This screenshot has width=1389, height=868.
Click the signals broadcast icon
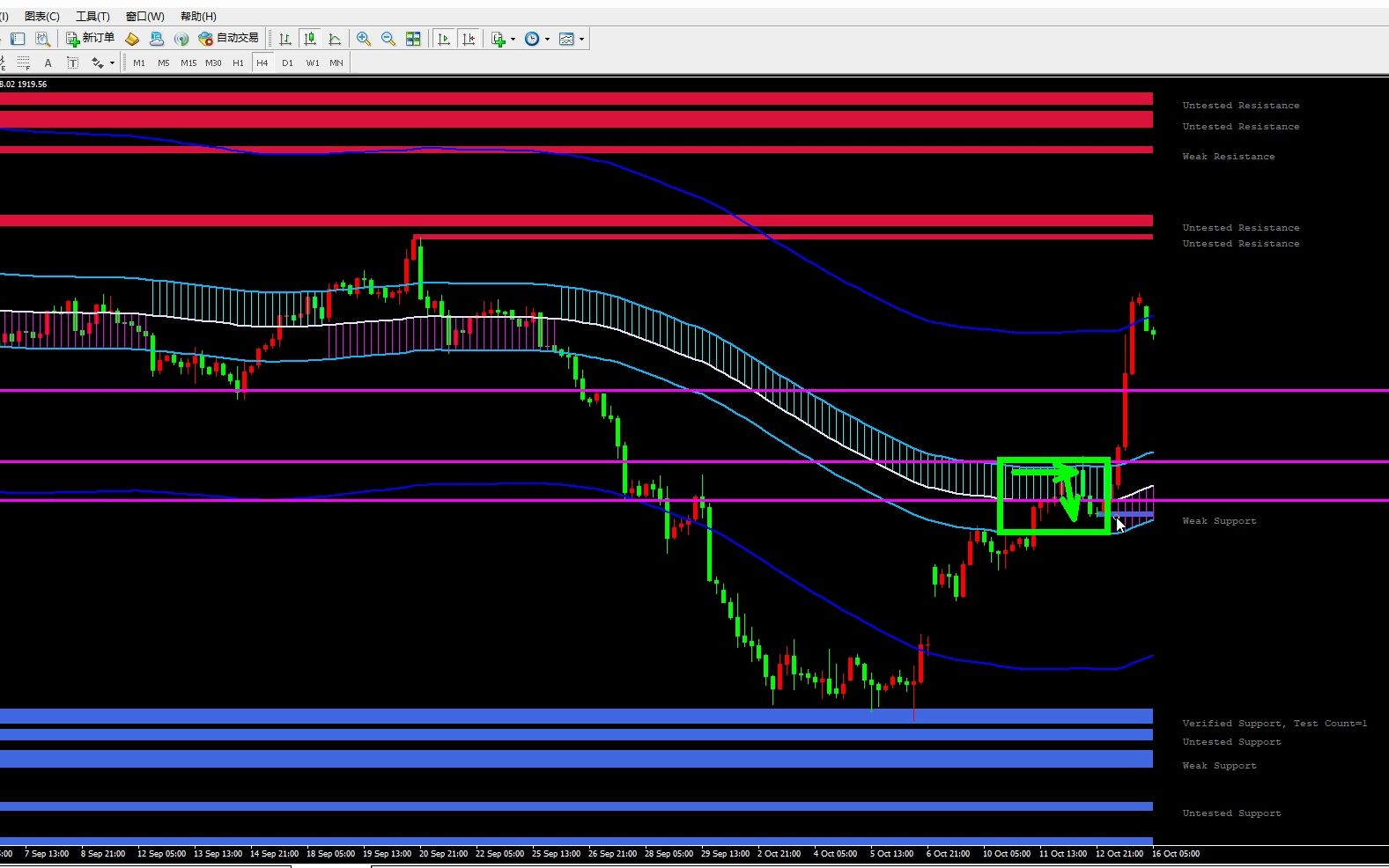(181, 39)
